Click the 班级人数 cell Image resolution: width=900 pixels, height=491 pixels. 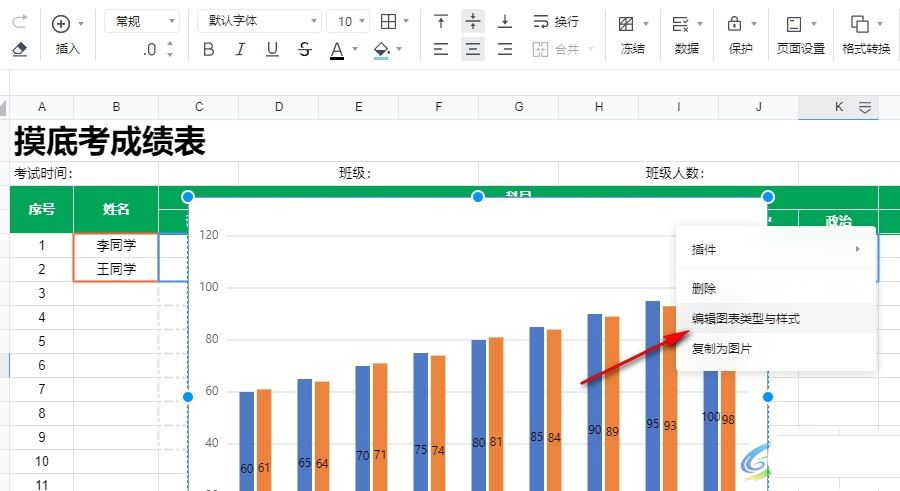(678, 173)
